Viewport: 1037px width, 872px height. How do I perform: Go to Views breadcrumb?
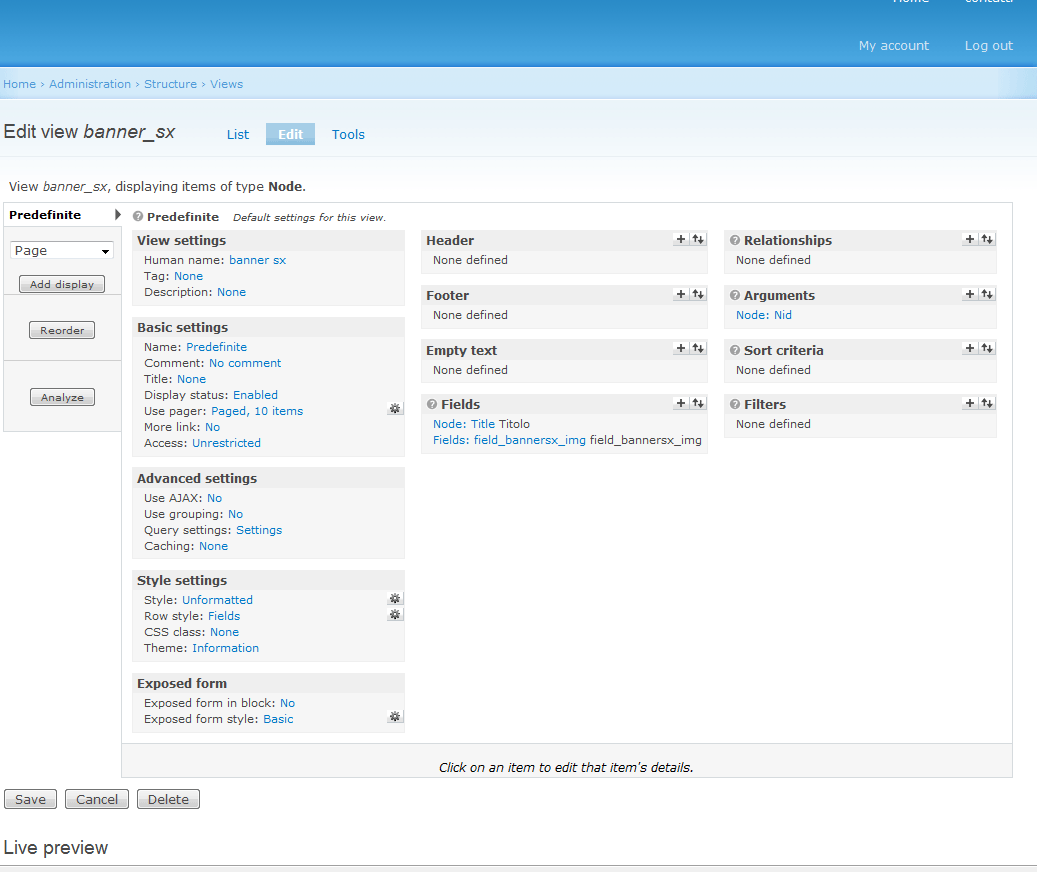tap(226, 84)
